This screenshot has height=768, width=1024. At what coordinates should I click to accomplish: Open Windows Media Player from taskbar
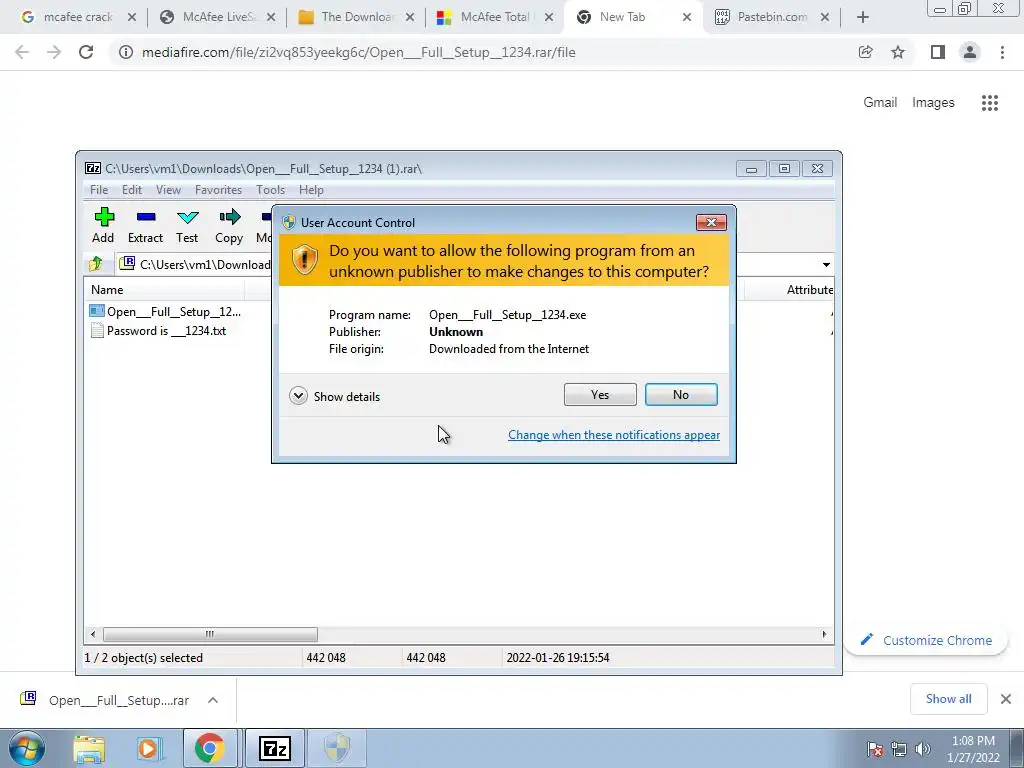(148, 749)
